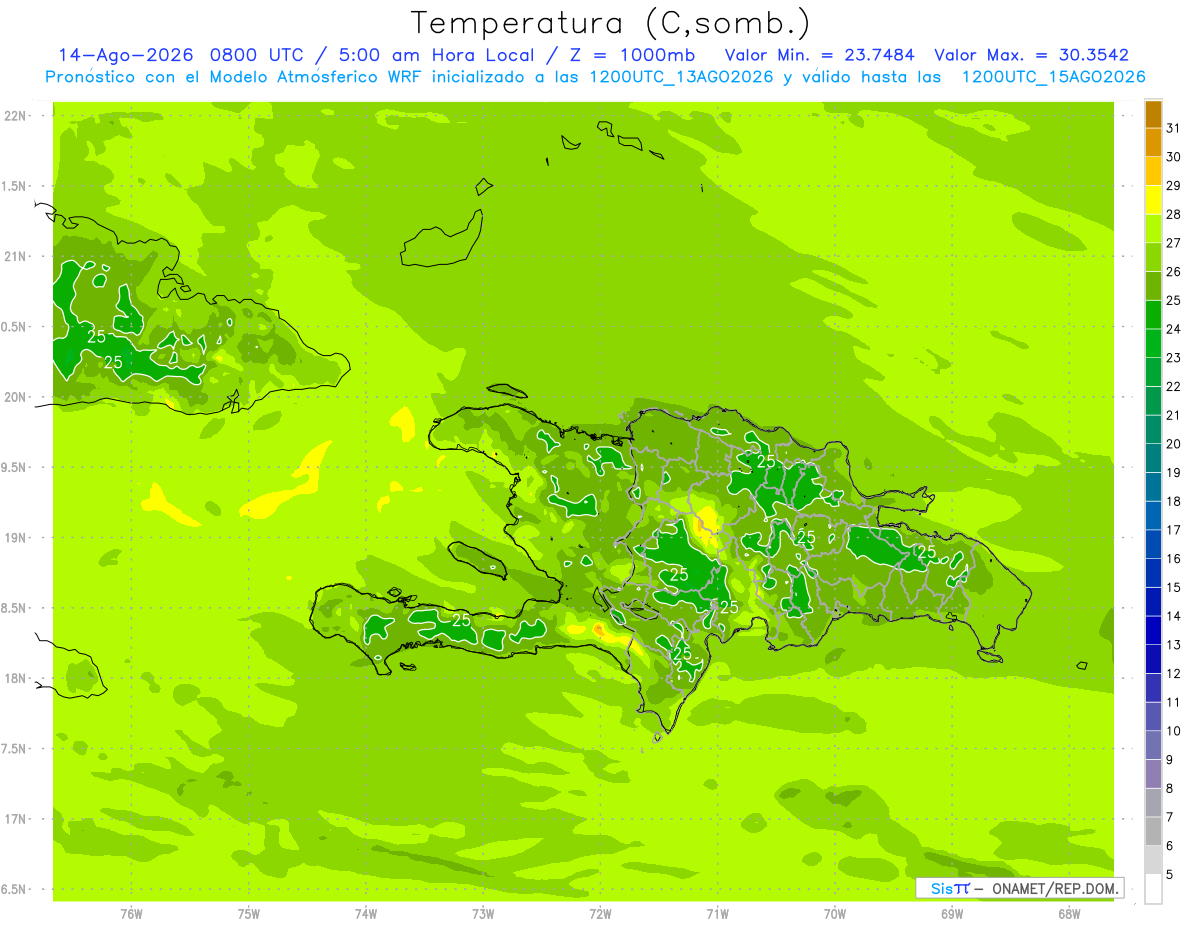Select the gold legend band between 29 and 30
The height and width of the screenshot is (927, 1200).
coord(1153,171)
